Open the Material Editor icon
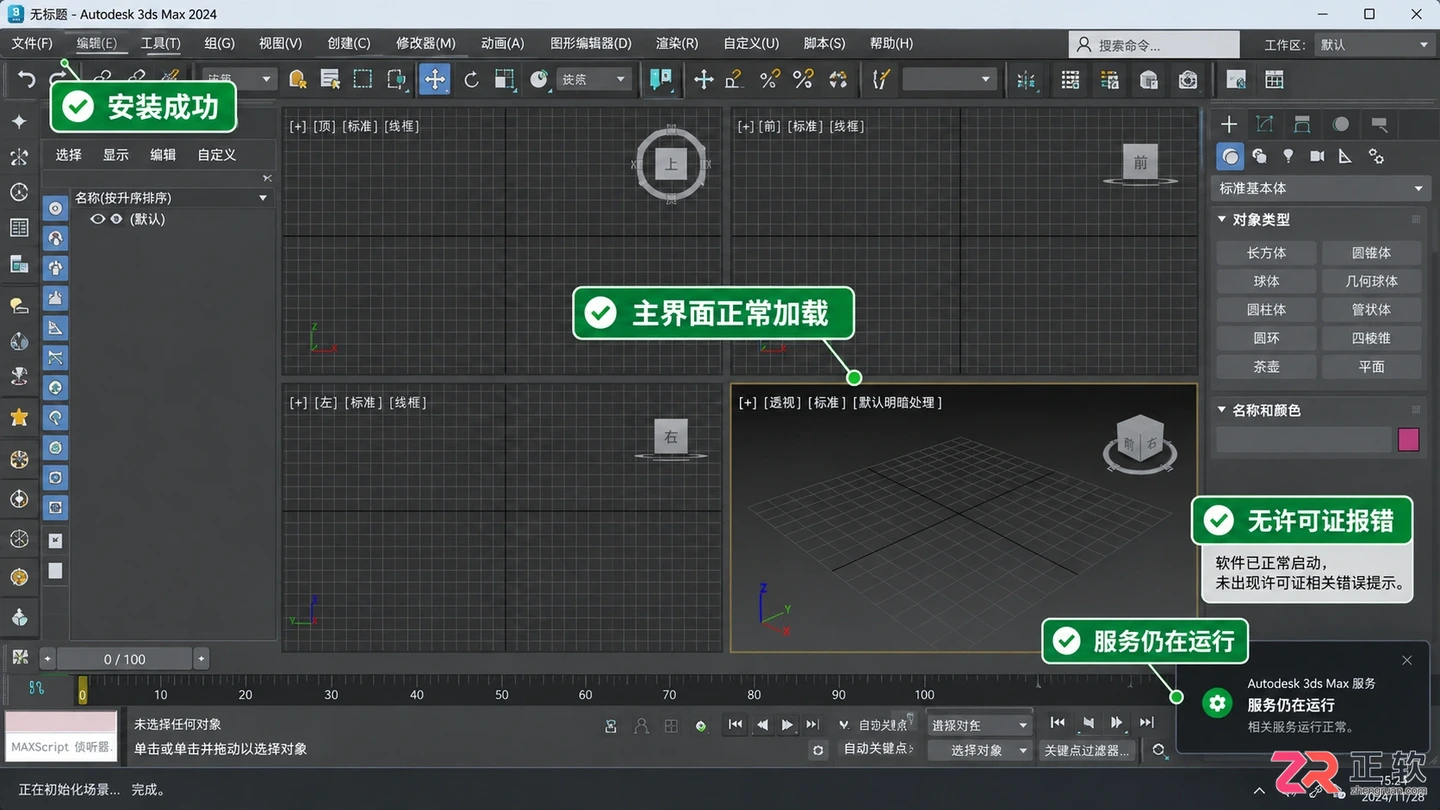The height and width of the screenshot is (810, 1440). click(1149, 79)
